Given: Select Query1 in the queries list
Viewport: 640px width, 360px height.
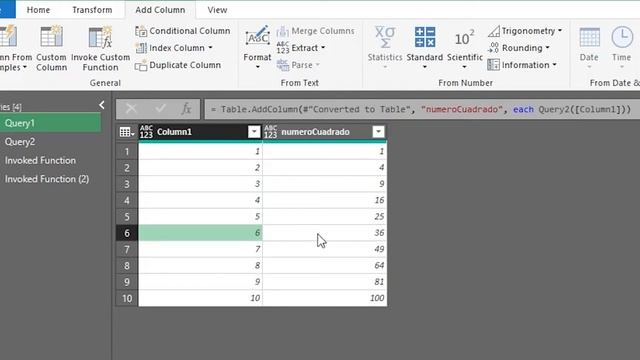Looking at the screenshot, I should click(x=50, y=123).
